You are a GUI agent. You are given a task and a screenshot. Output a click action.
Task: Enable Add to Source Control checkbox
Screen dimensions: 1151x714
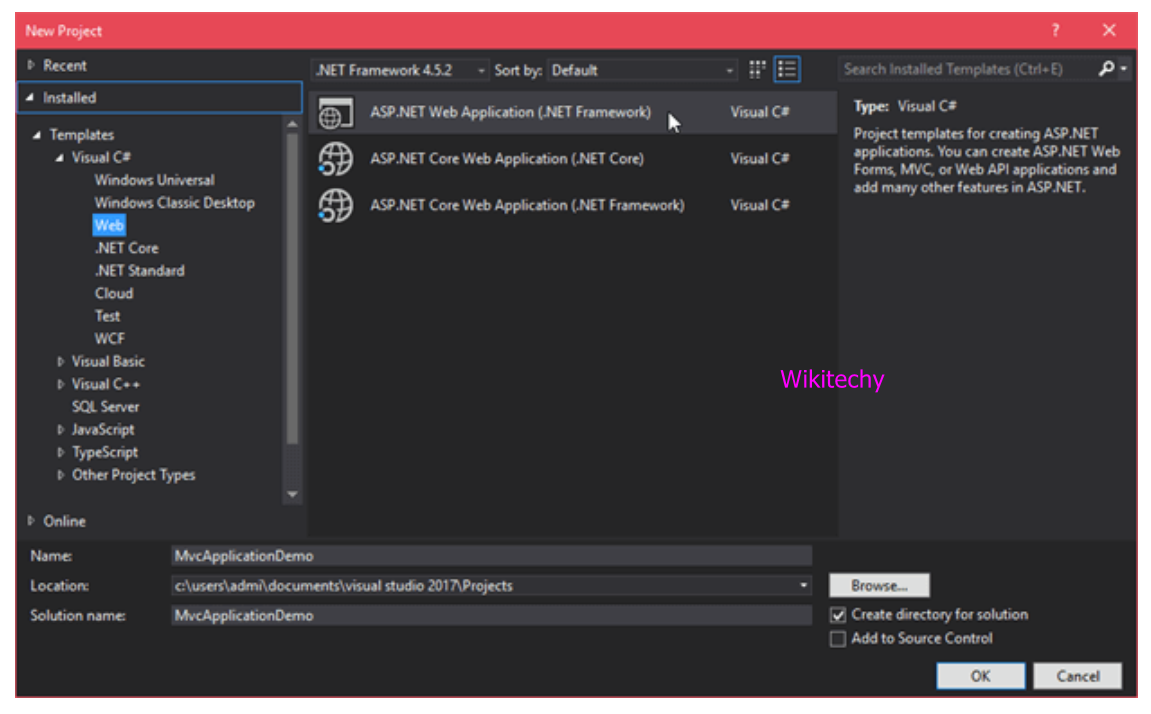pos(838,639)
